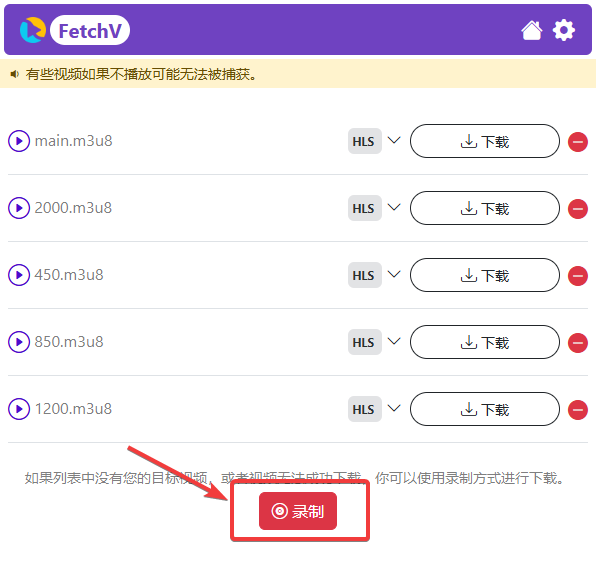Image resolution: width=596 pixels, height=562 pixels.
Task: Open the settings gear icon
Action: (563, 30)
